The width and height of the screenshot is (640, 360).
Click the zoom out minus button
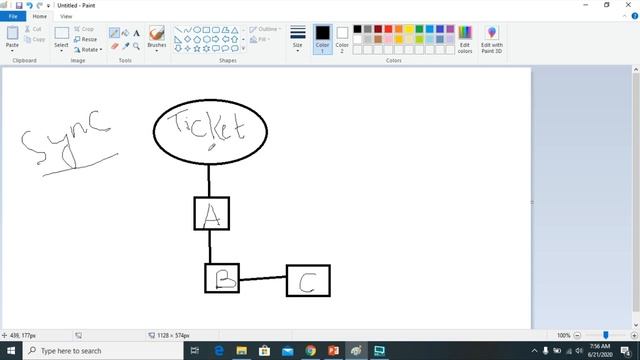(x=577, y=335)
